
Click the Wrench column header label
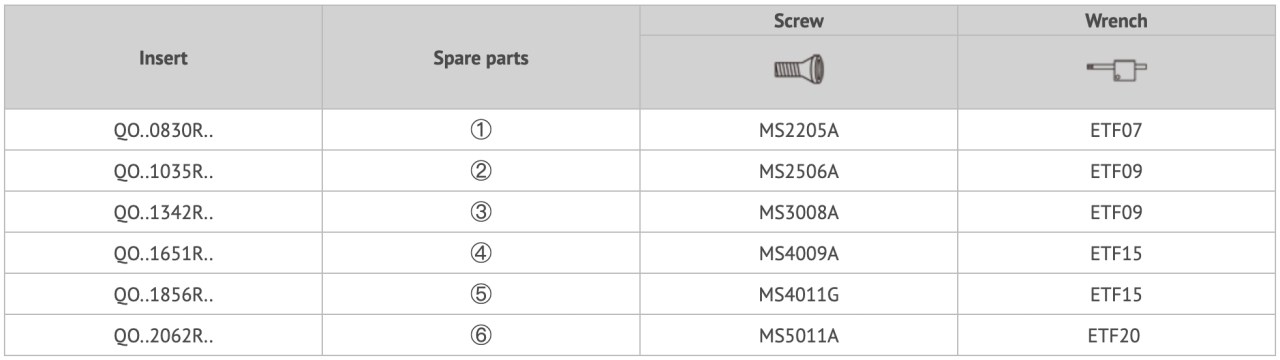click(x=1115, y=20)
